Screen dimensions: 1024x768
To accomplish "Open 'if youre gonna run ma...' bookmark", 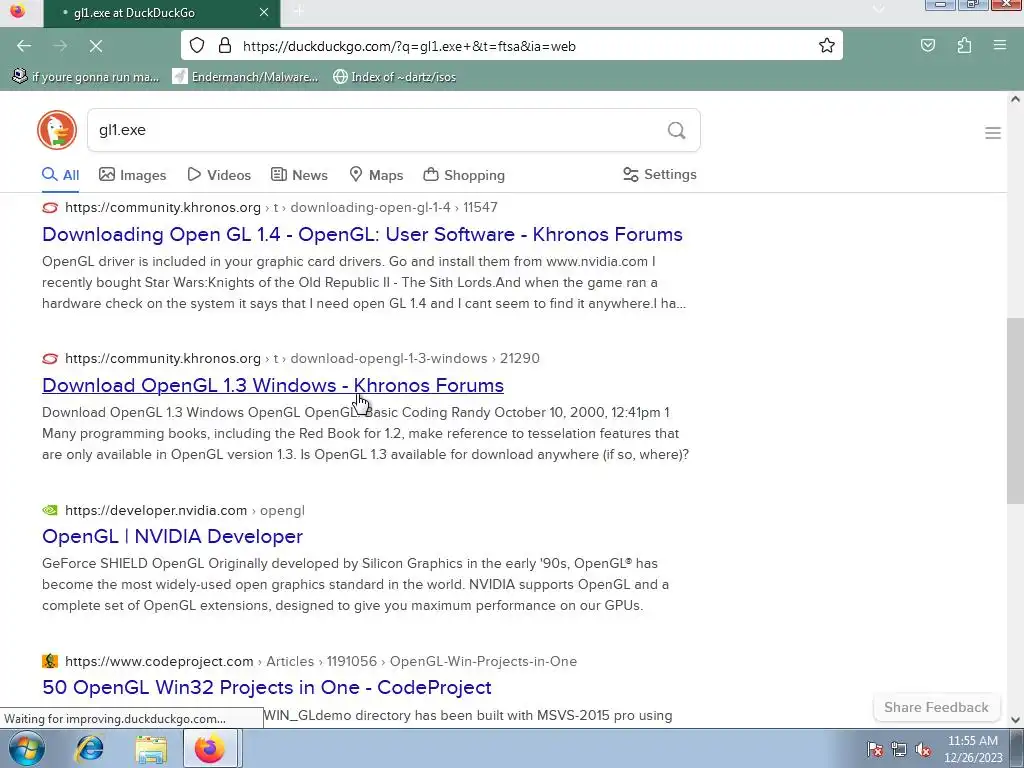I will coord(86,77).
